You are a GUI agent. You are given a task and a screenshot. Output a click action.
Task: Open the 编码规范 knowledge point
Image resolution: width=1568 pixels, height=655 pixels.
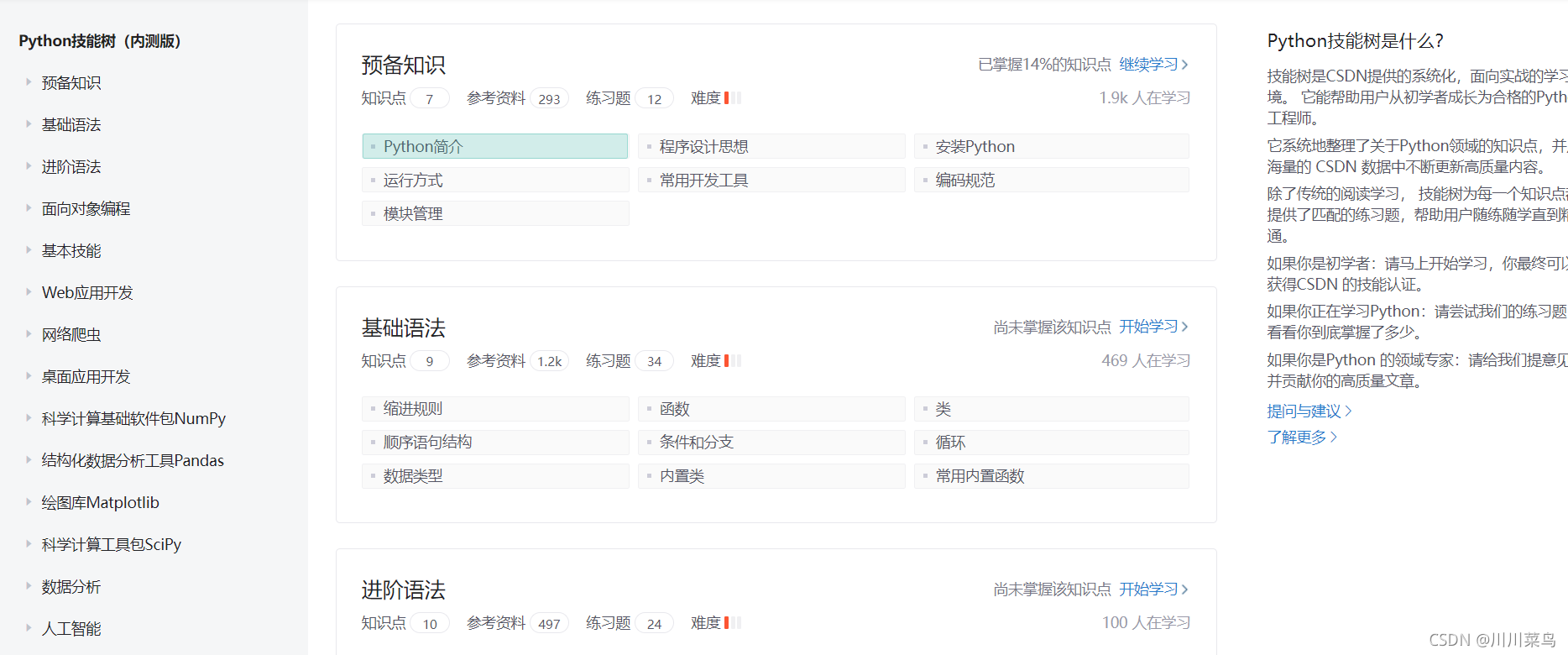(x=1052, y=180)
